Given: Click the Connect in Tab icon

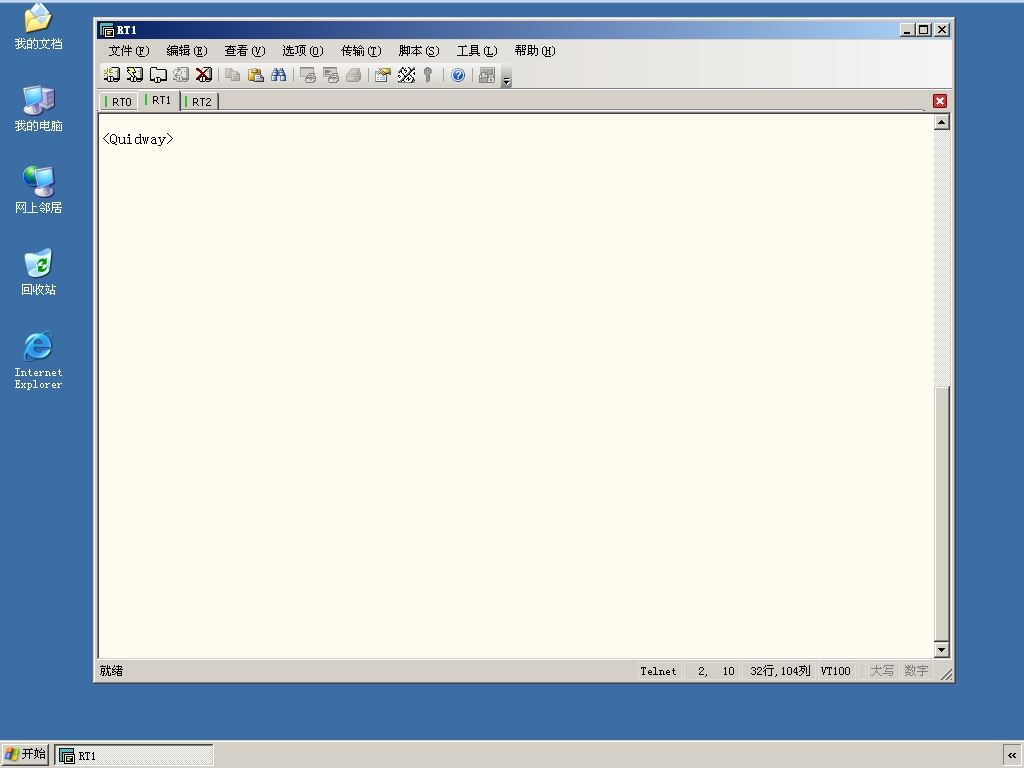Looking at the screenshot, I should [x=158, y=75].
